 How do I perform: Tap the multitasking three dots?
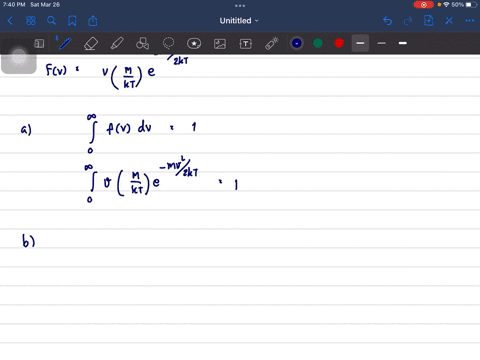[x=240, y=5]
